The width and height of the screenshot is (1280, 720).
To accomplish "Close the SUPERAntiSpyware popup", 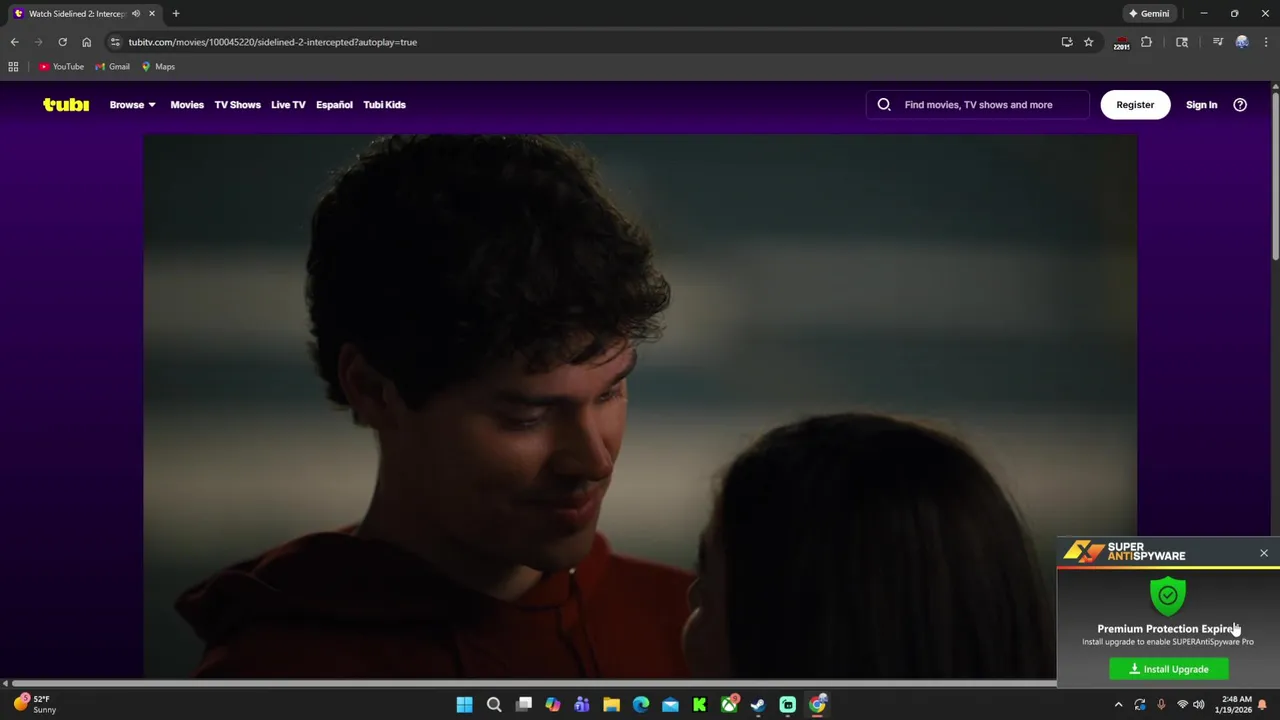I will [x=1264, y=553].
